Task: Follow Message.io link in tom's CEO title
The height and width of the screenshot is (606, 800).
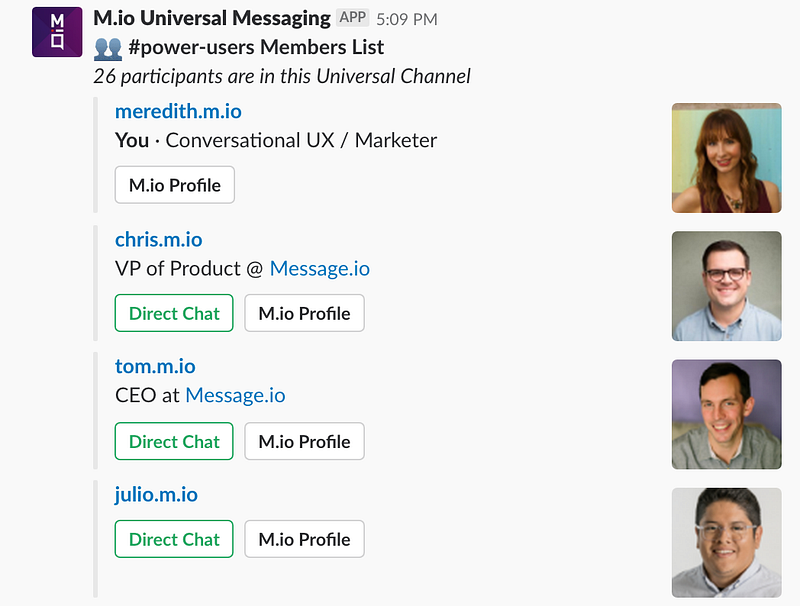Action: 235,395
